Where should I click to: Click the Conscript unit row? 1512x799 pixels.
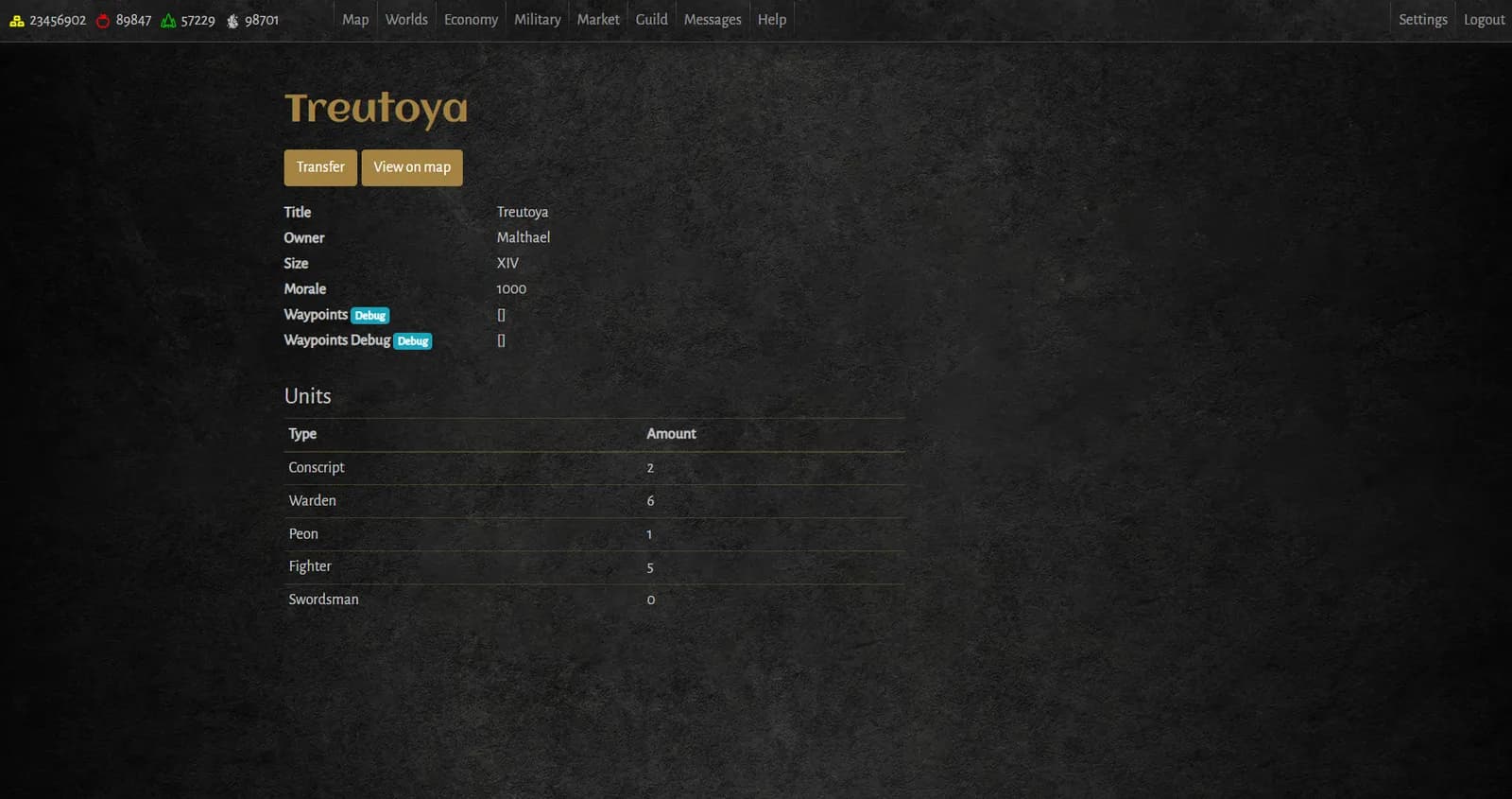point(594,468)
